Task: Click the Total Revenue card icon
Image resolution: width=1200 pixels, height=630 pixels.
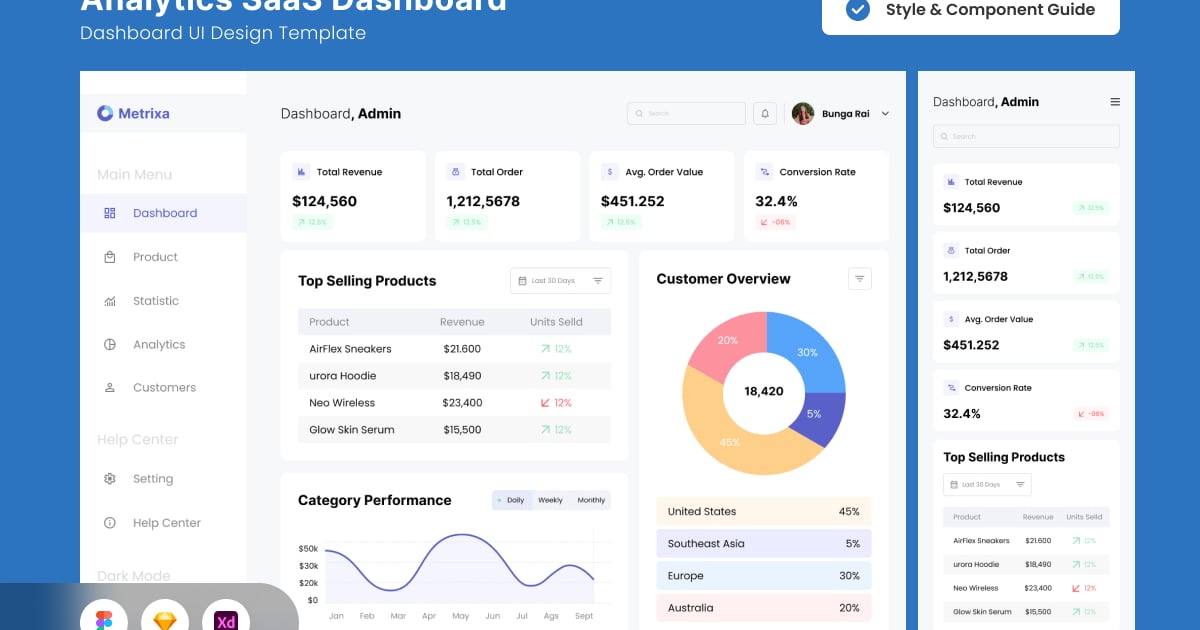Action: 301,172
